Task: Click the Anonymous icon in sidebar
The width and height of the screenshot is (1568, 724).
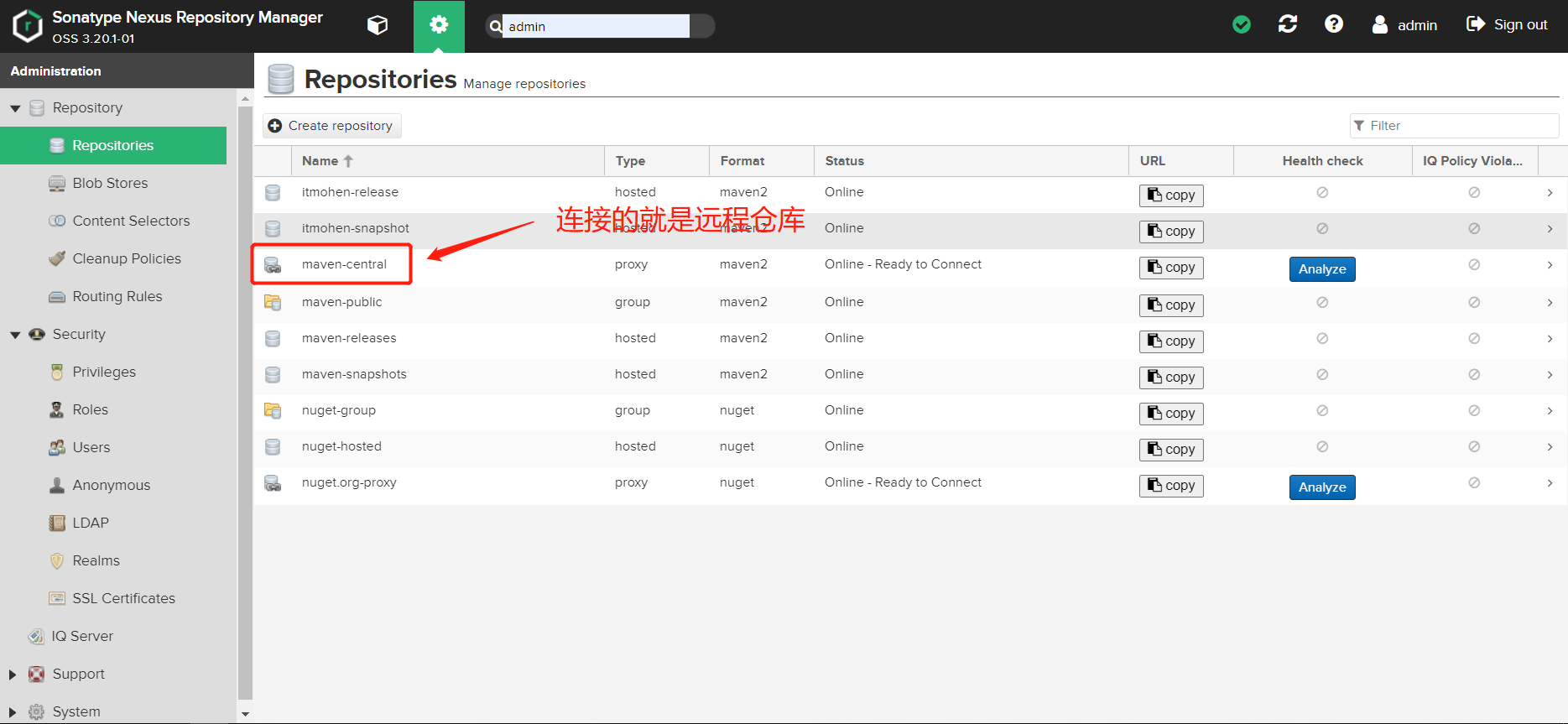Action: (57, 485)
